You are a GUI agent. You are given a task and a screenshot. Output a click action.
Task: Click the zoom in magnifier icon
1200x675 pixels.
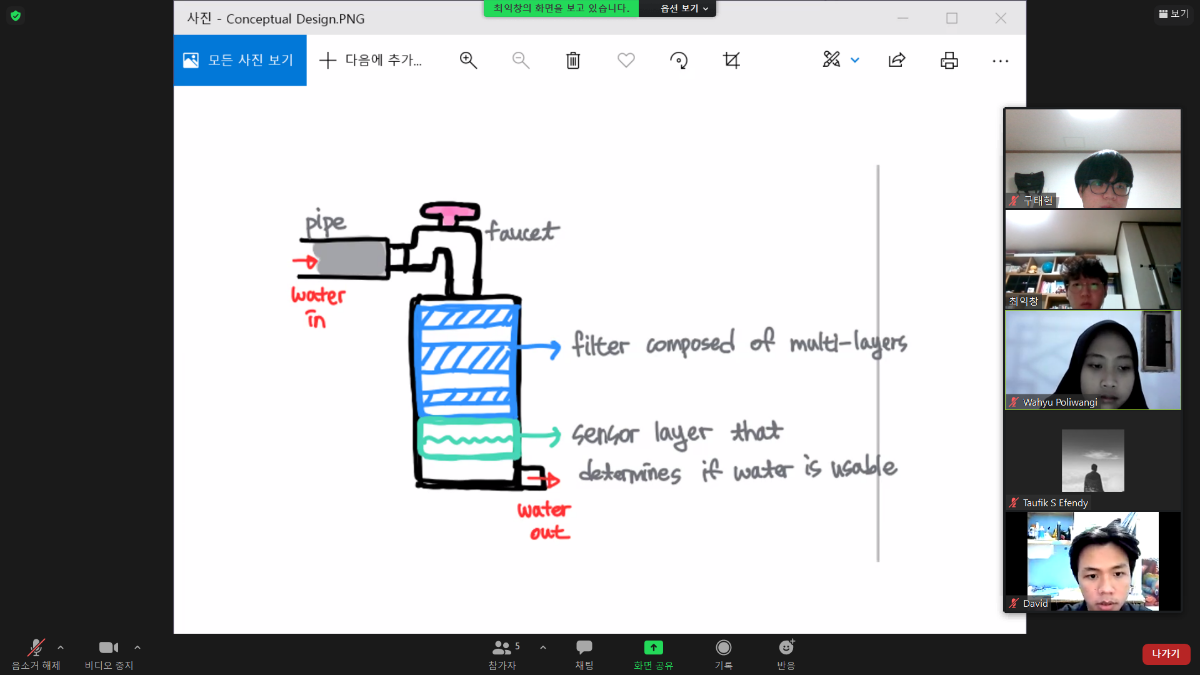pyautogui.click(x=468, y=60)
